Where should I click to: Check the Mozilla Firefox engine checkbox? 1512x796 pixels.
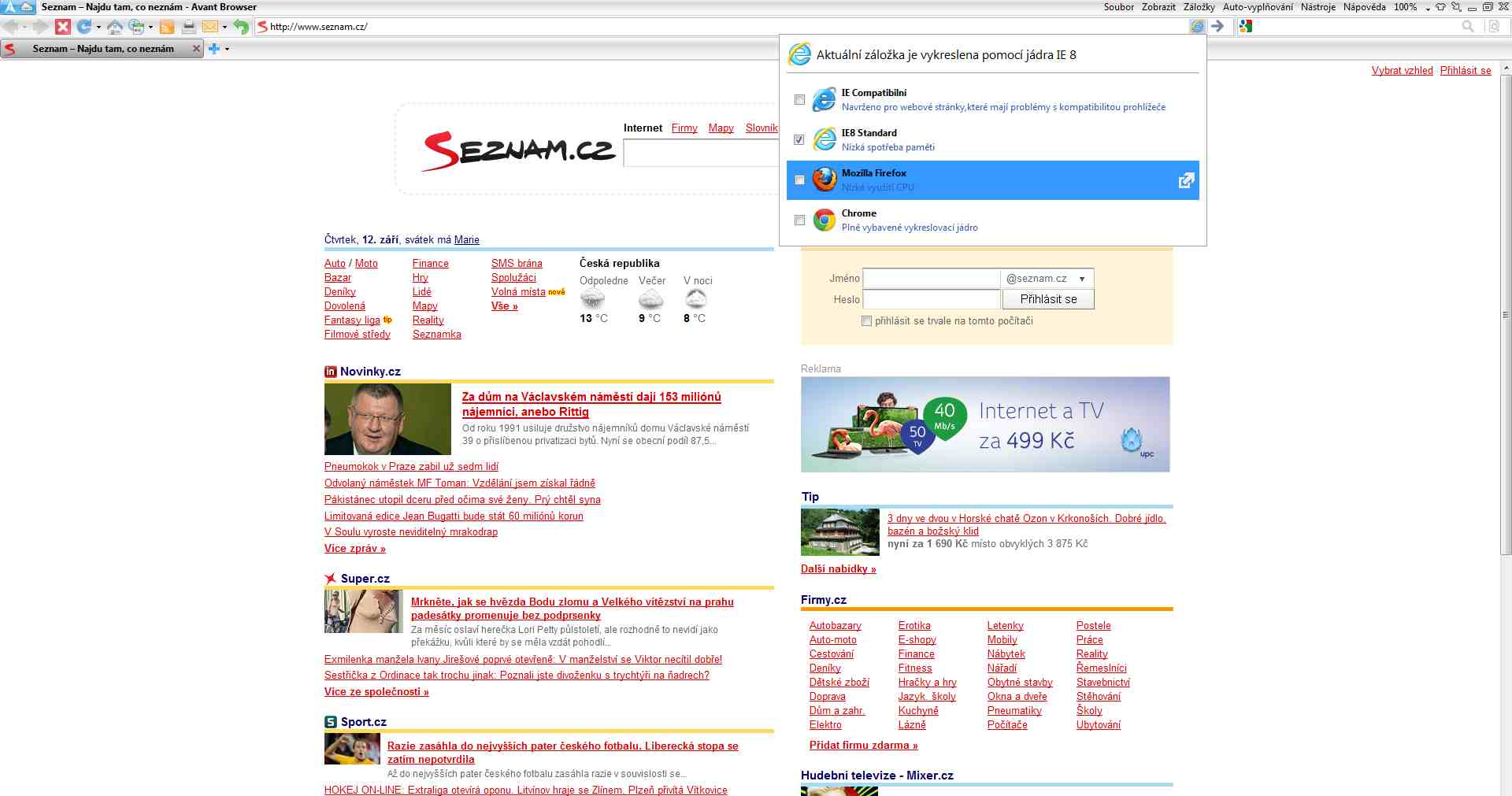point(799,180)
